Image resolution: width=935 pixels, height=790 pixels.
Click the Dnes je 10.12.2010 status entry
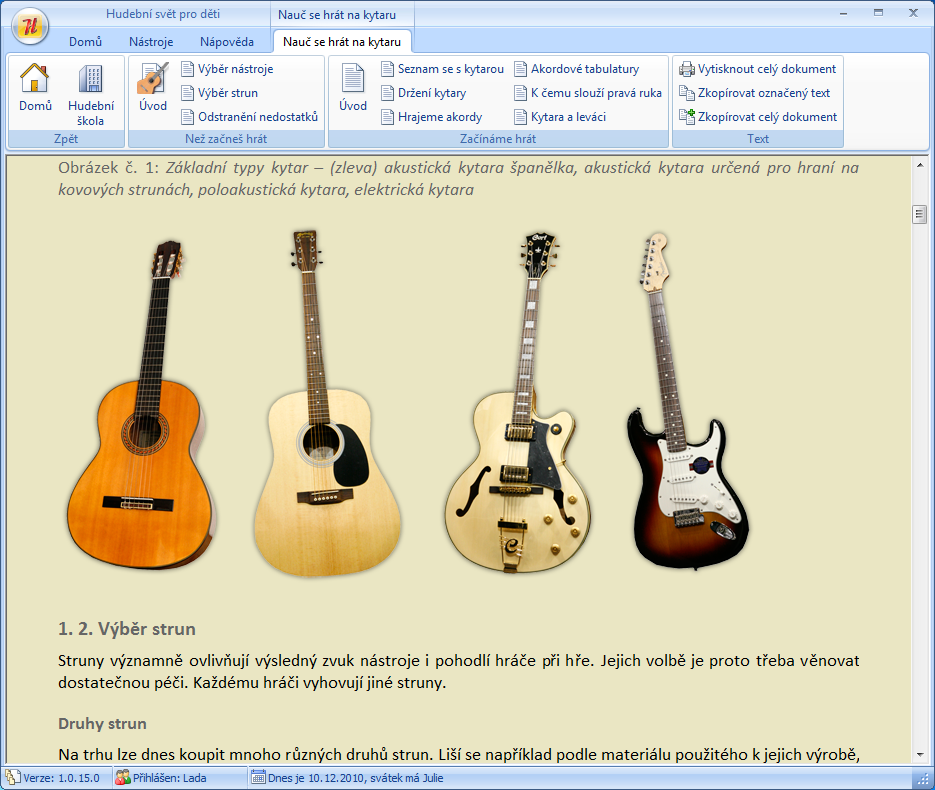355,778
